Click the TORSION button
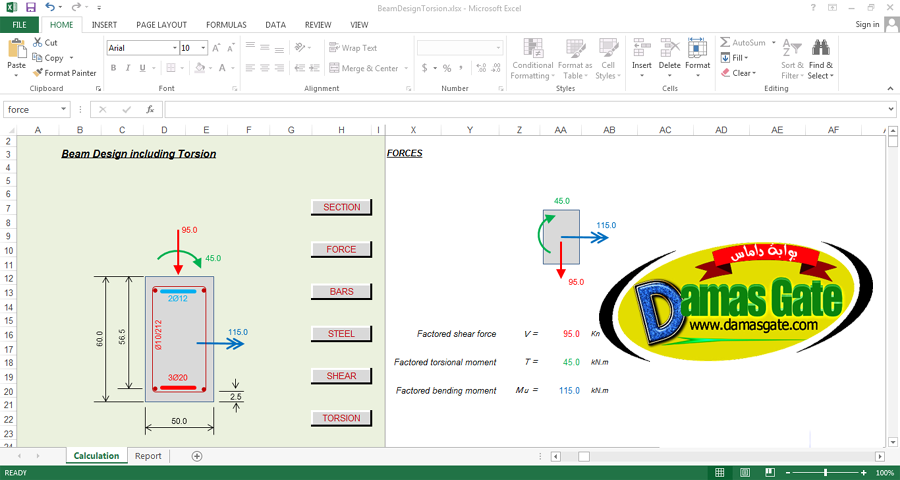Screen dimensions: 900x480 [342, 418]
